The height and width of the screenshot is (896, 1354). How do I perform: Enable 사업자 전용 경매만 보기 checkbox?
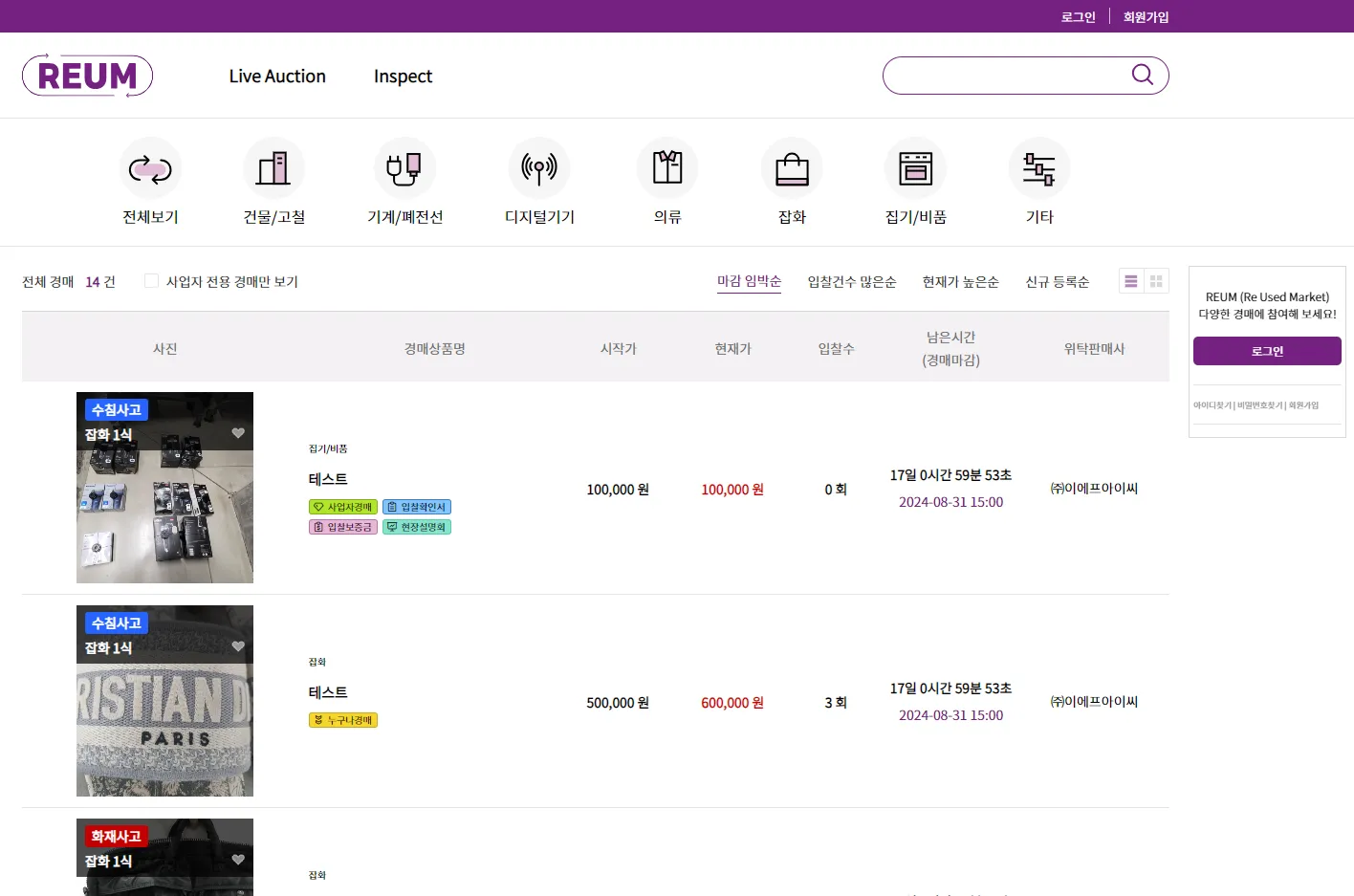coord(151,280)
